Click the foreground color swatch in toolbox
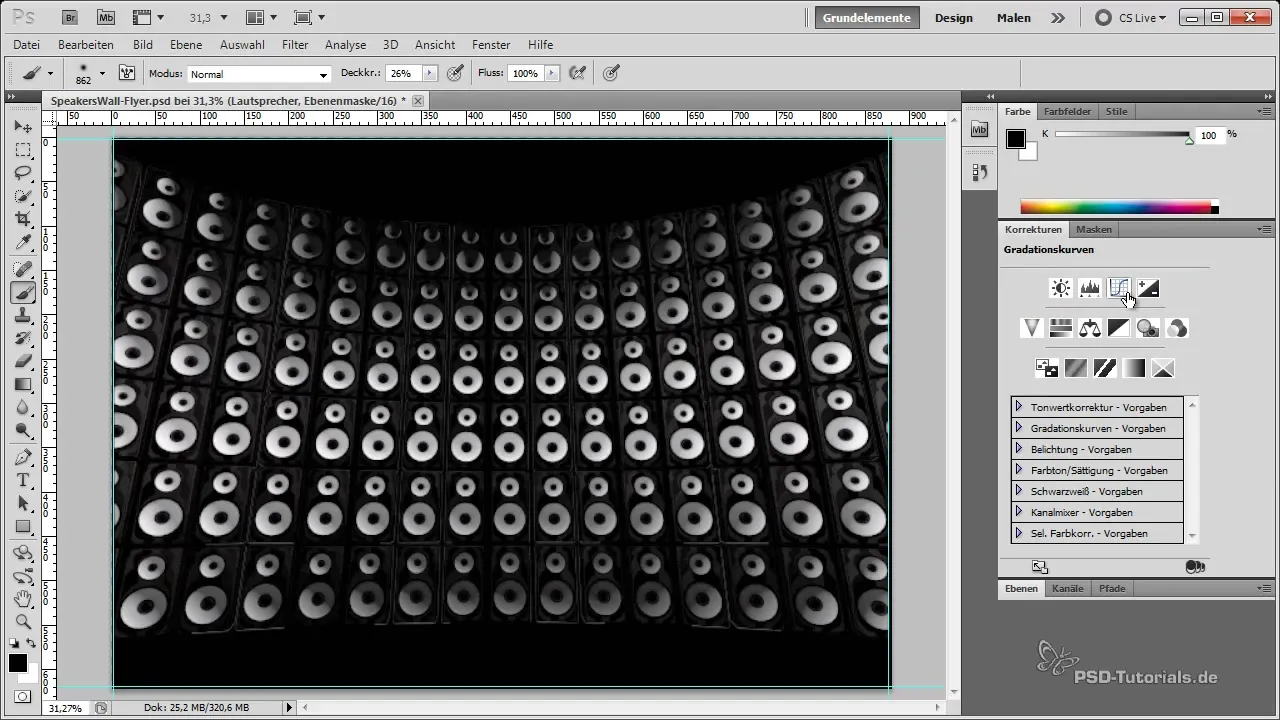Viewport: 1280px width, 720px height. (18, 663)
